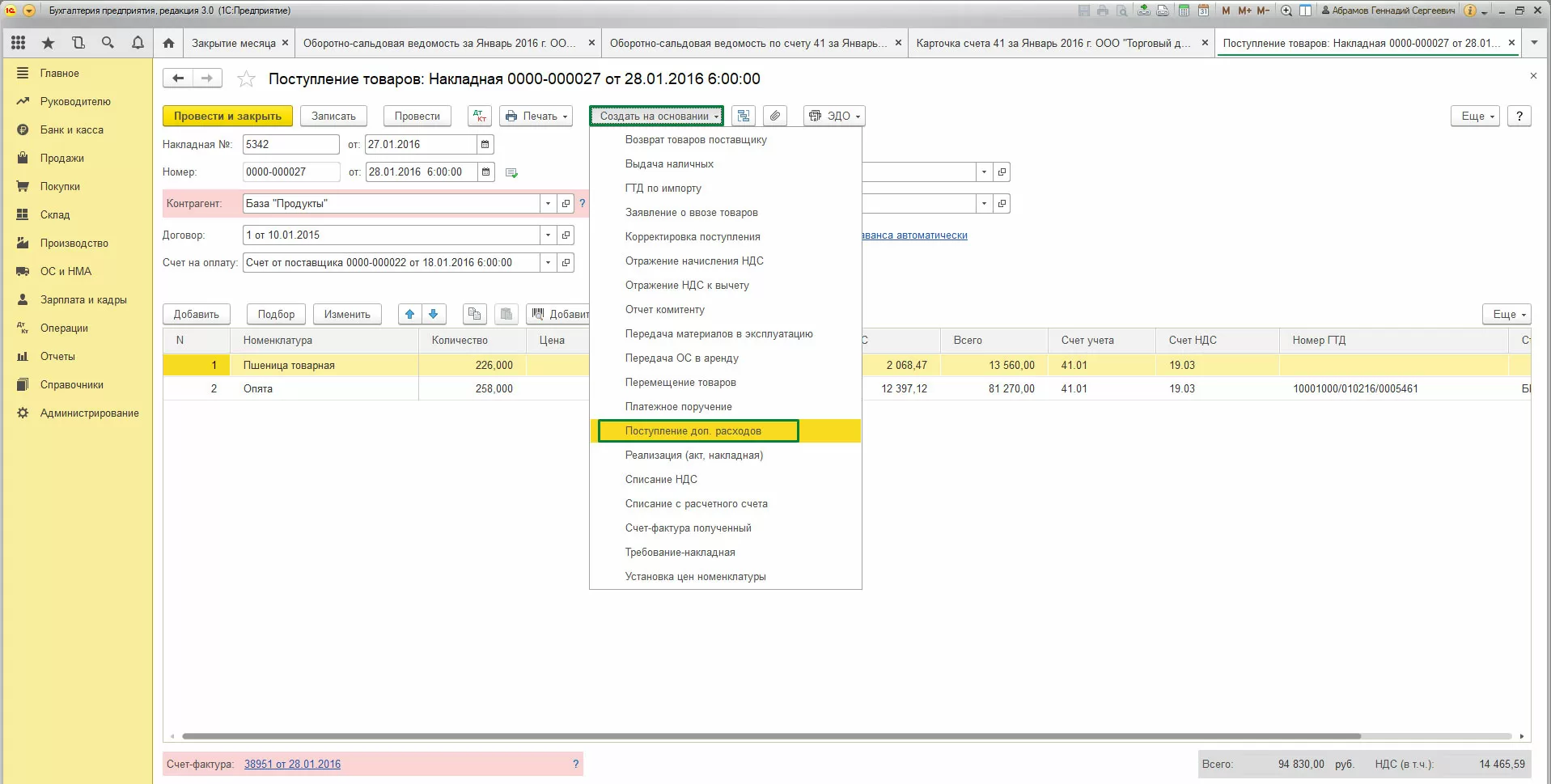Click the Накладная № field containing 5342
The height and width of the screenshot is (784, 1551).
pyautogui.click(x=290, y=144)
